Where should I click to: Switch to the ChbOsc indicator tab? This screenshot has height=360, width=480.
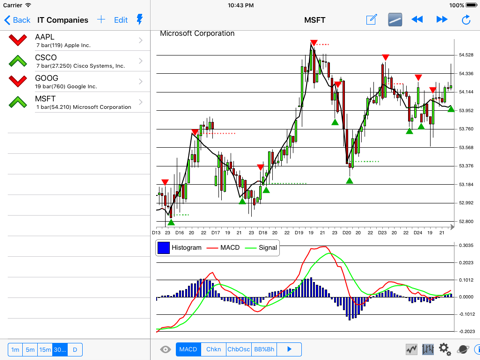(239, 349)
